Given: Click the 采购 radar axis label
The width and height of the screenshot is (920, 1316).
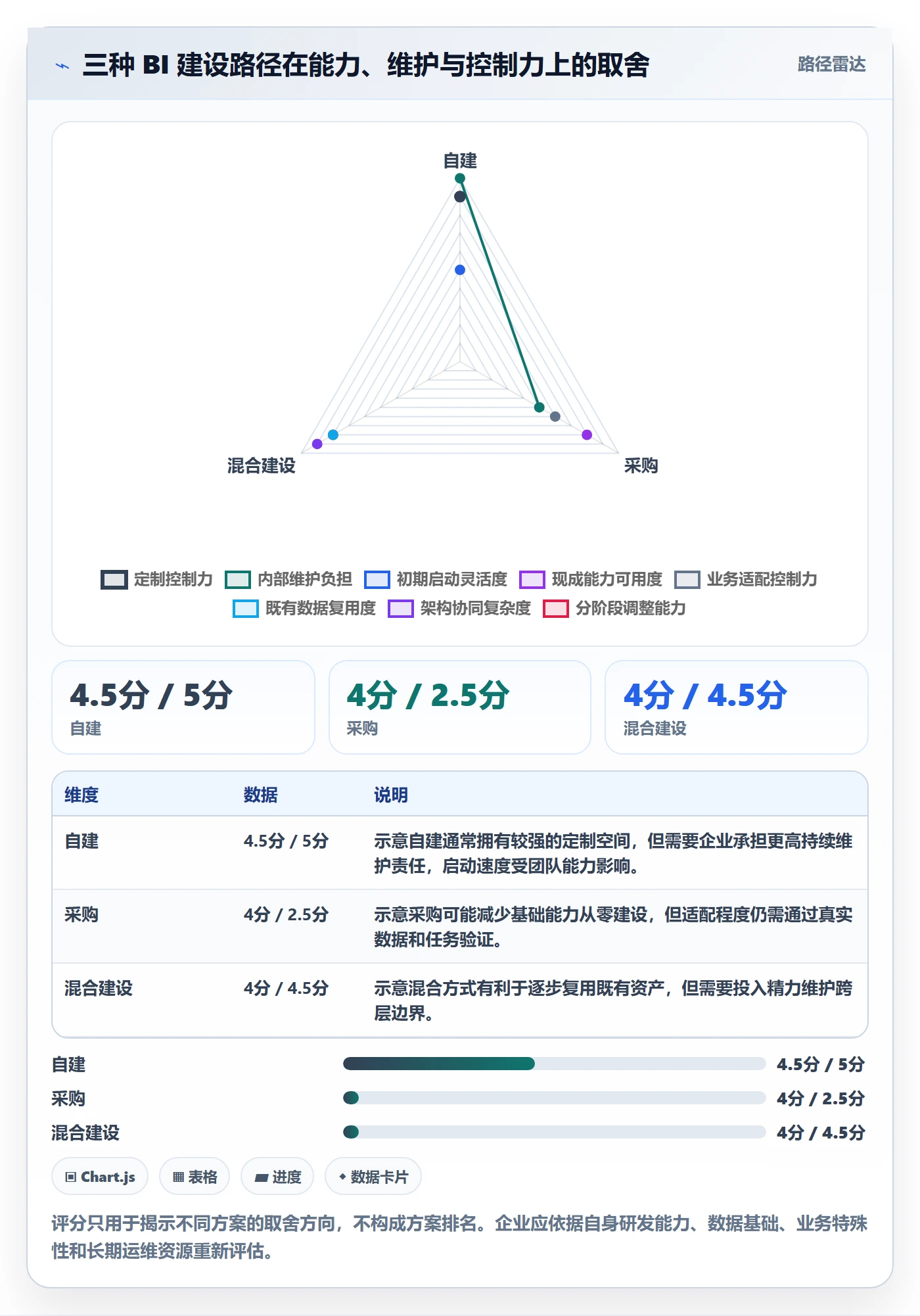Looking at the screenshot, I should 641,465.
